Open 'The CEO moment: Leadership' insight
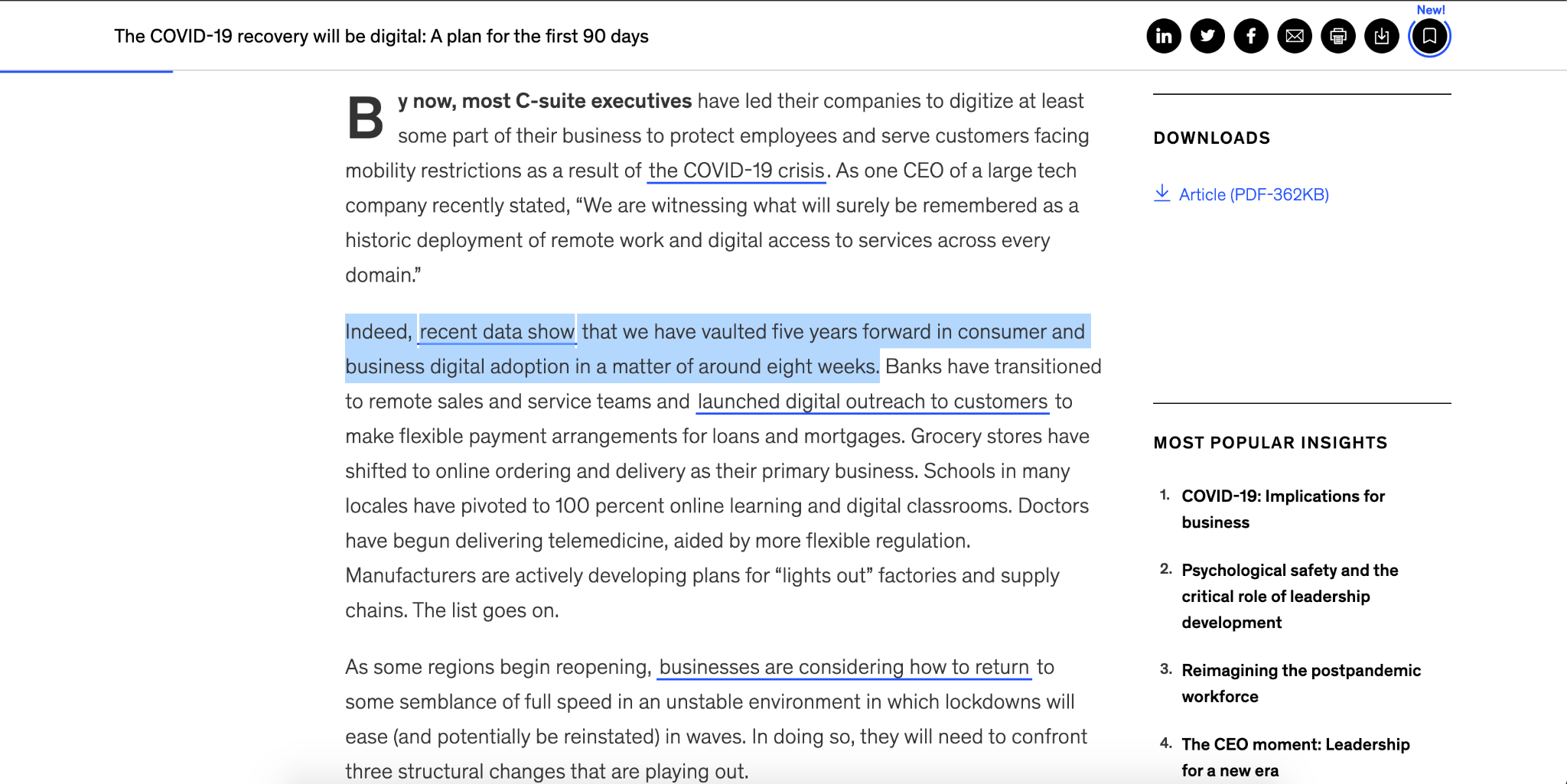Viewport: 1567px width, 784px height. (x=1295, y=757)
